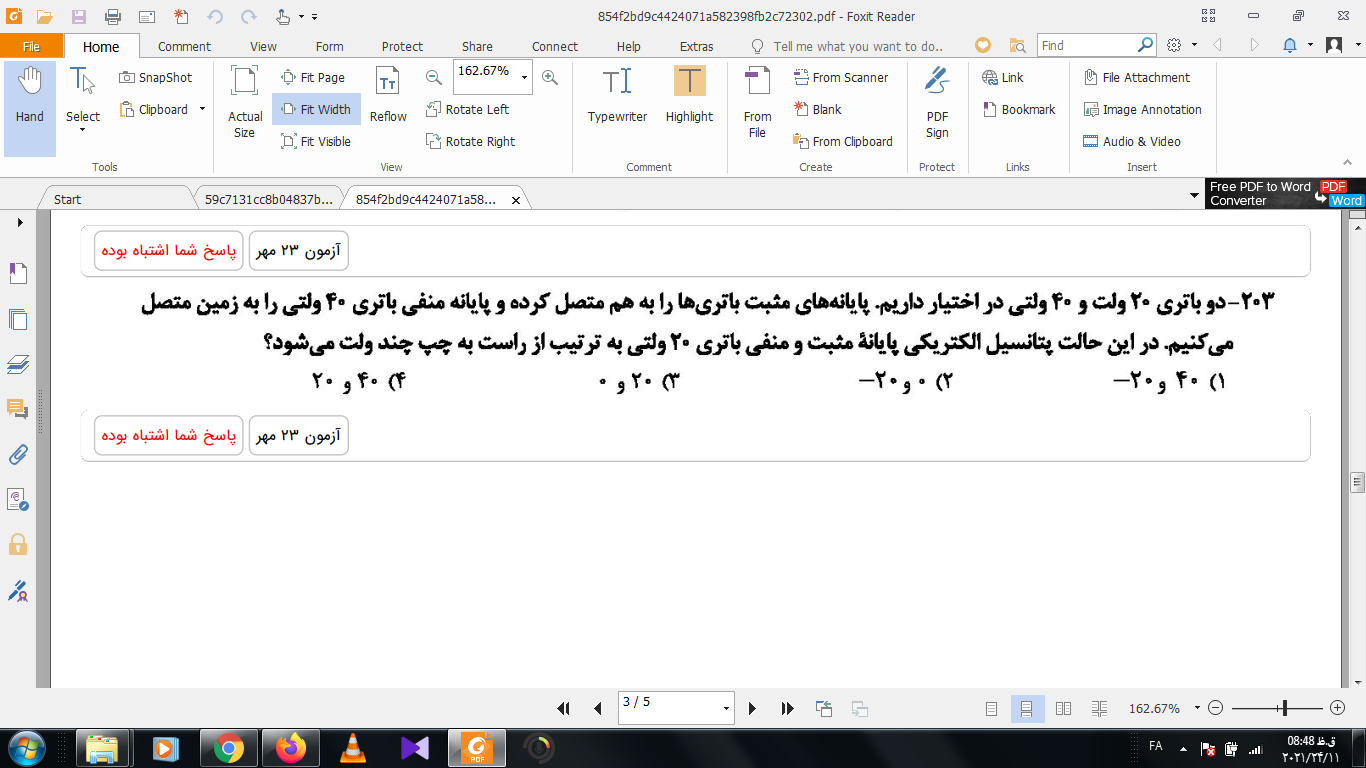Click the Typewriter comment tool
The width and height of the screenshot is (1366, 768).
point(617,96)
